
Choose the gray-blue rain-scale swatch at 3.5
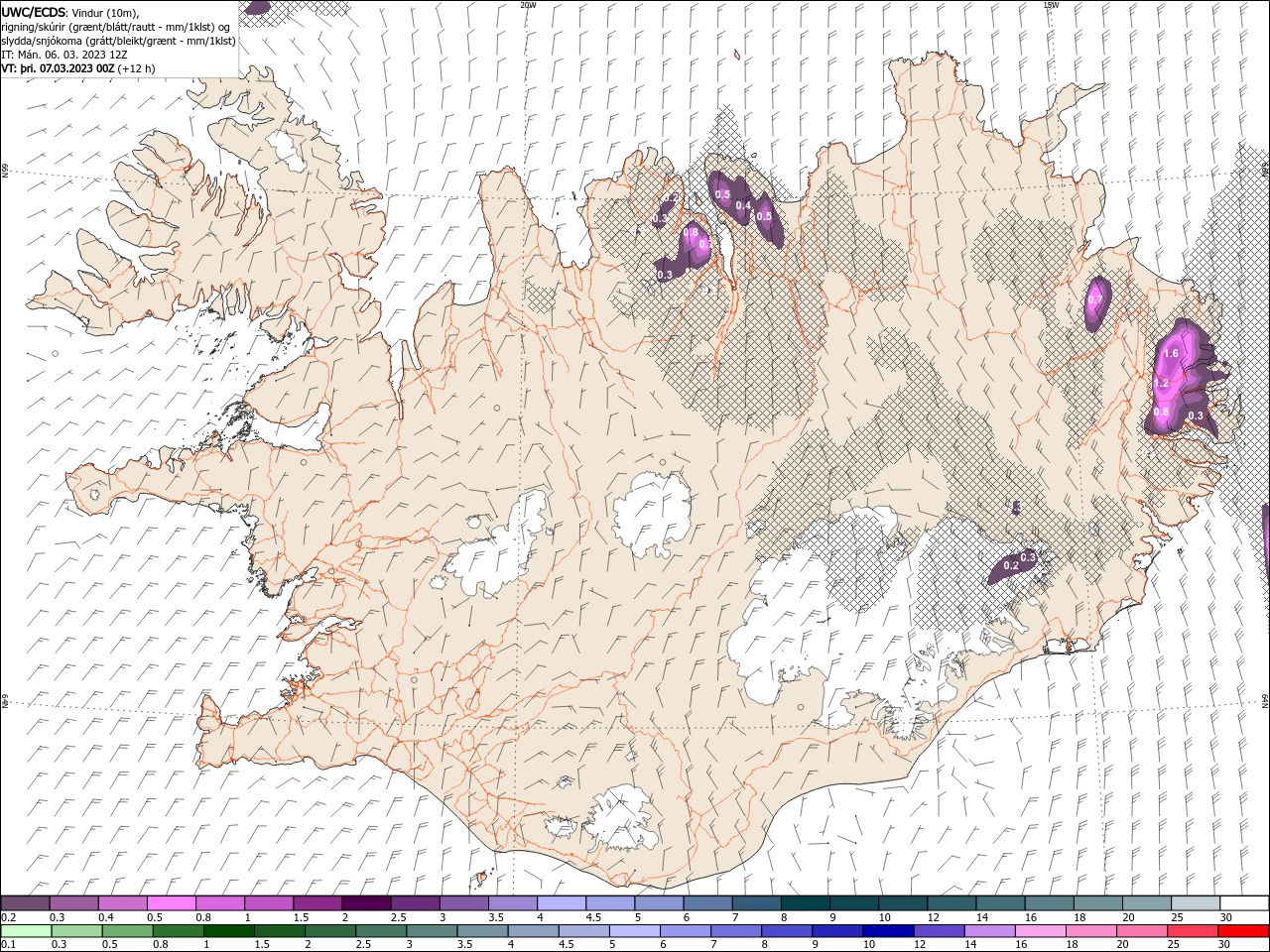(482, 930)
